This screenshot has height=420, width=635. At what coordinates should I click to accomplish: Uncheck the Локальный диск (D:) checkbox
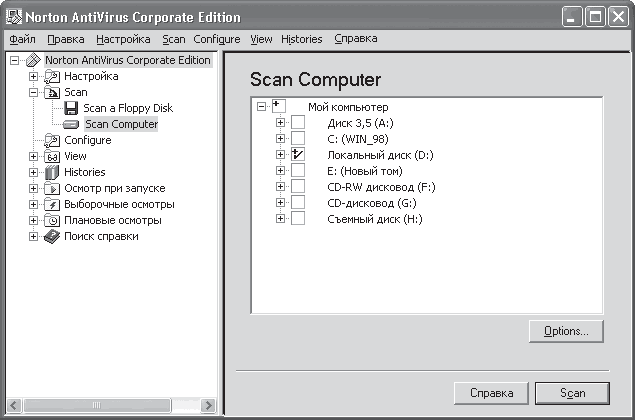(x=298, y=154)
